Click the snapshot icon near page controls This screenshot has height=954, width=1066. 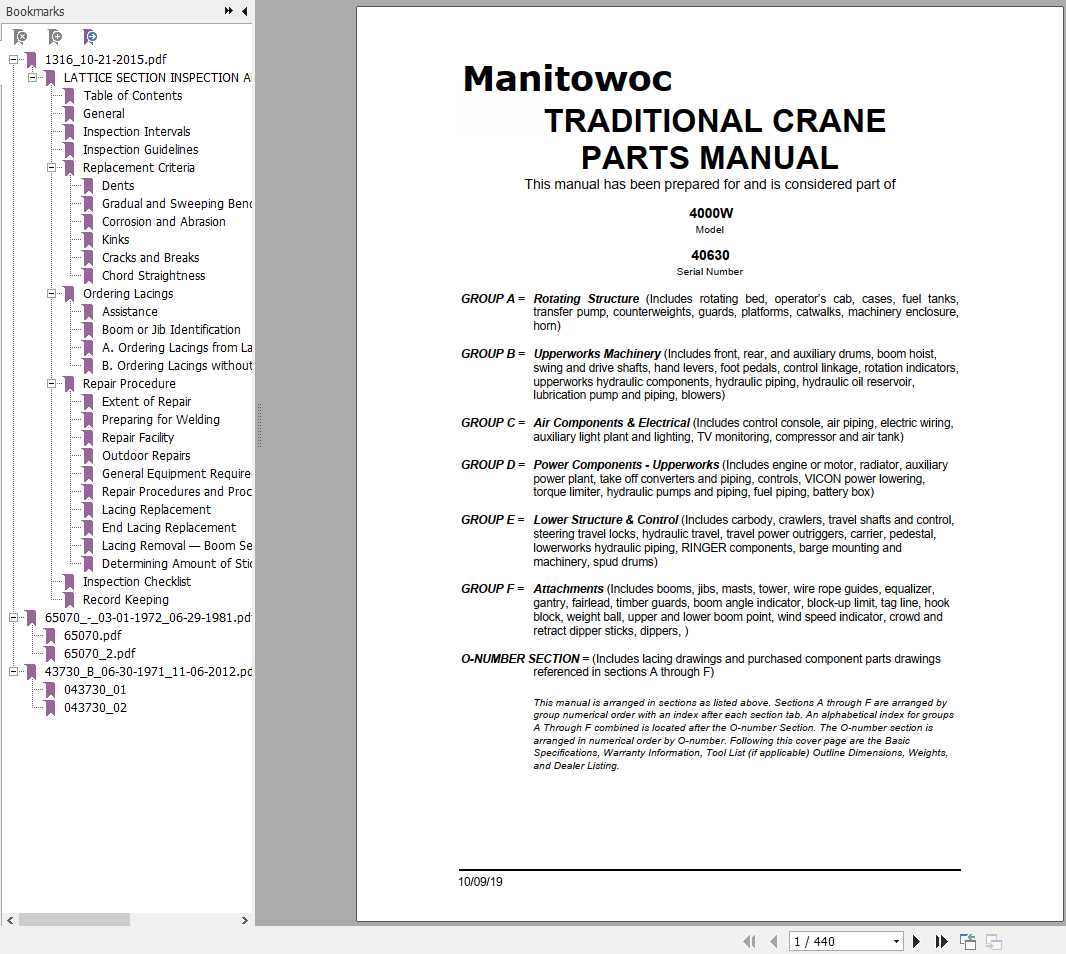[967, 941]
